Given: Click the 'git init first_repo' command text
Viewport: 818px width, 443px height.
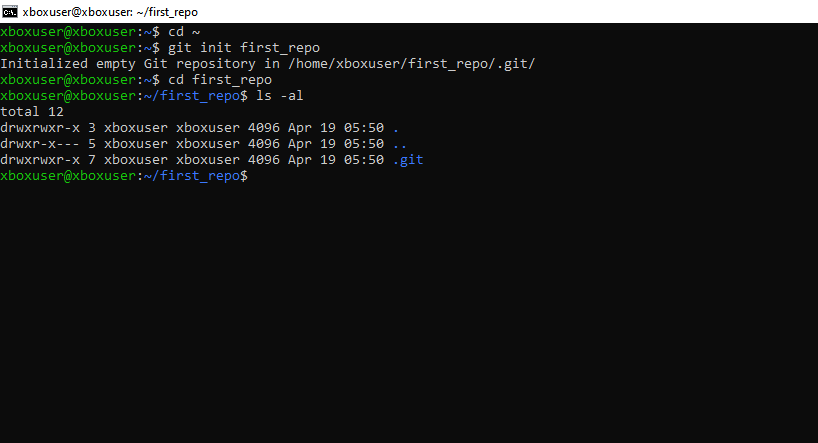Looking at the screenshot, I should click(x=244, y=48).
